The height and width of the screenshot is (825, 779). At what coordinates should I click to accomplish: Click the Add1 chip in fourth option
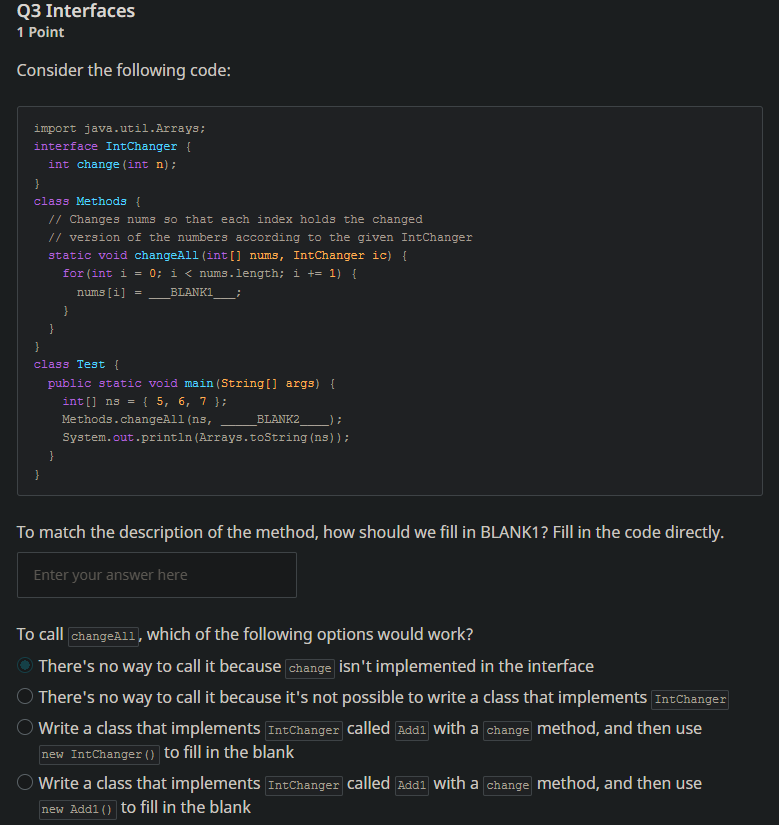point(411,785)
